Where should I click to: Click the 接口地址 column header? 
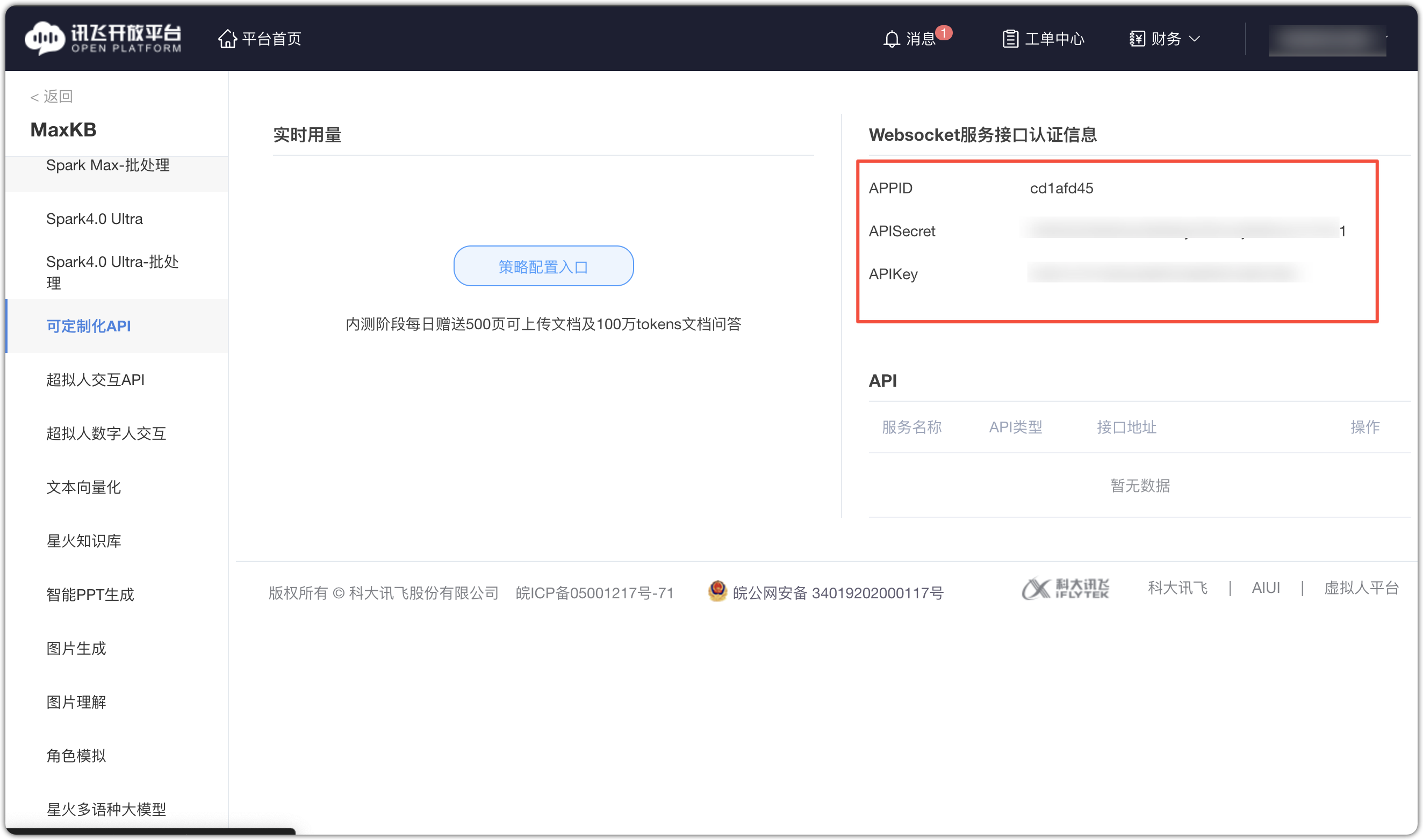click(x=1126, y=428)
